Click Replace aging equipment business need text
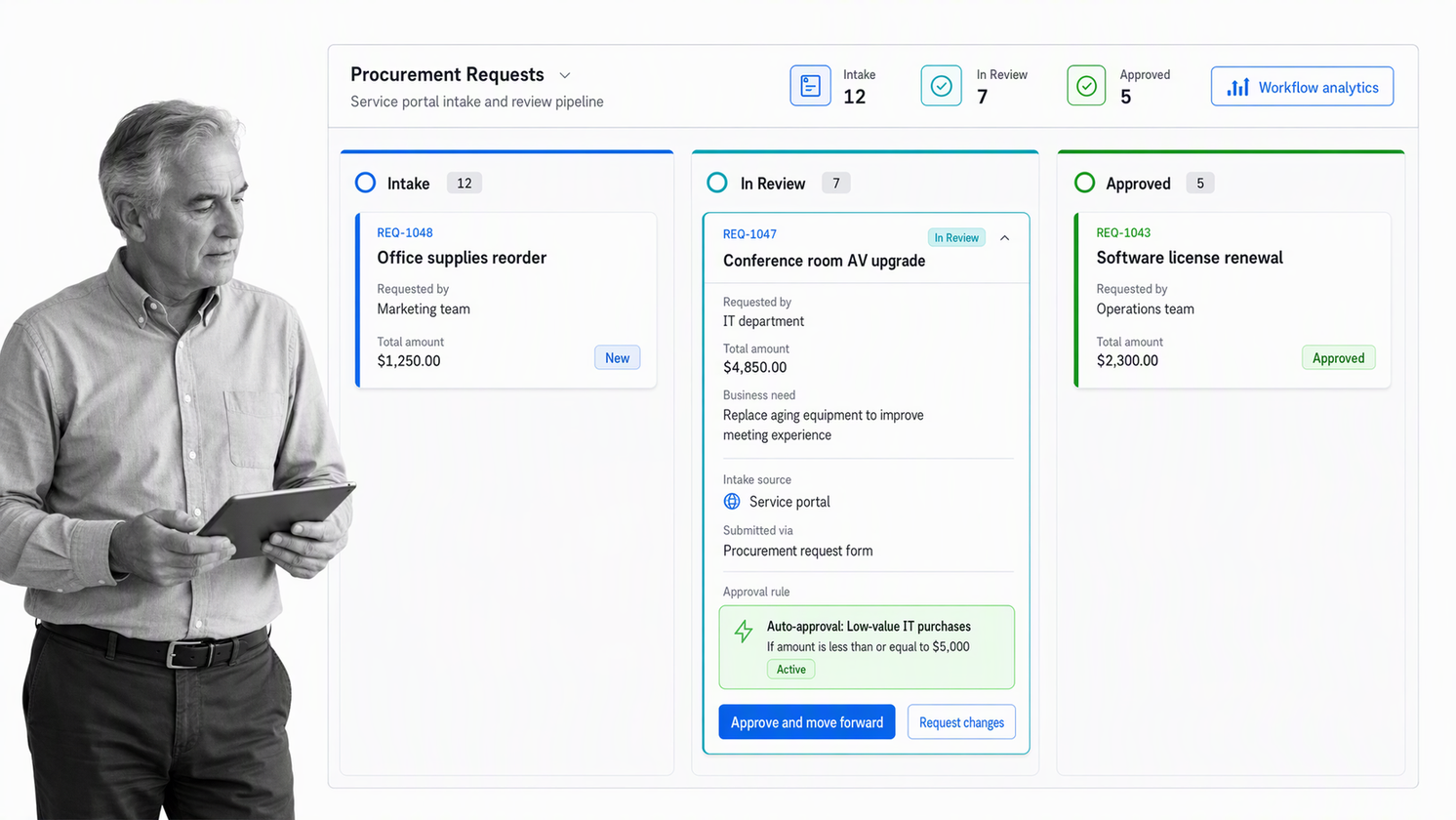 click(823, 425)
